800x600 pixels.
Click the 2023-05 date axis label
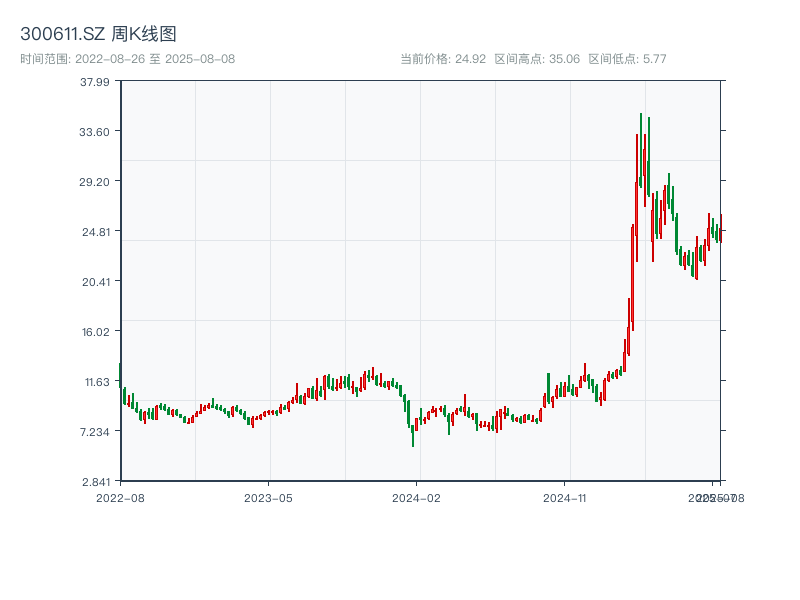click(269, 497)
